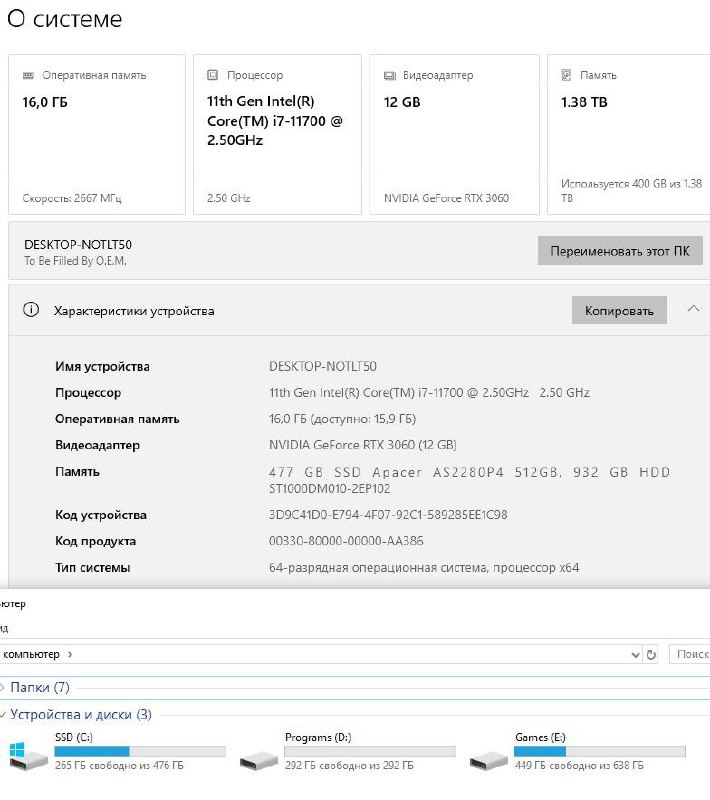Screen dimensions: 710x800
Task: Collapse the Характеристики устройства section chevron
Action: click(x=693, y=308)
